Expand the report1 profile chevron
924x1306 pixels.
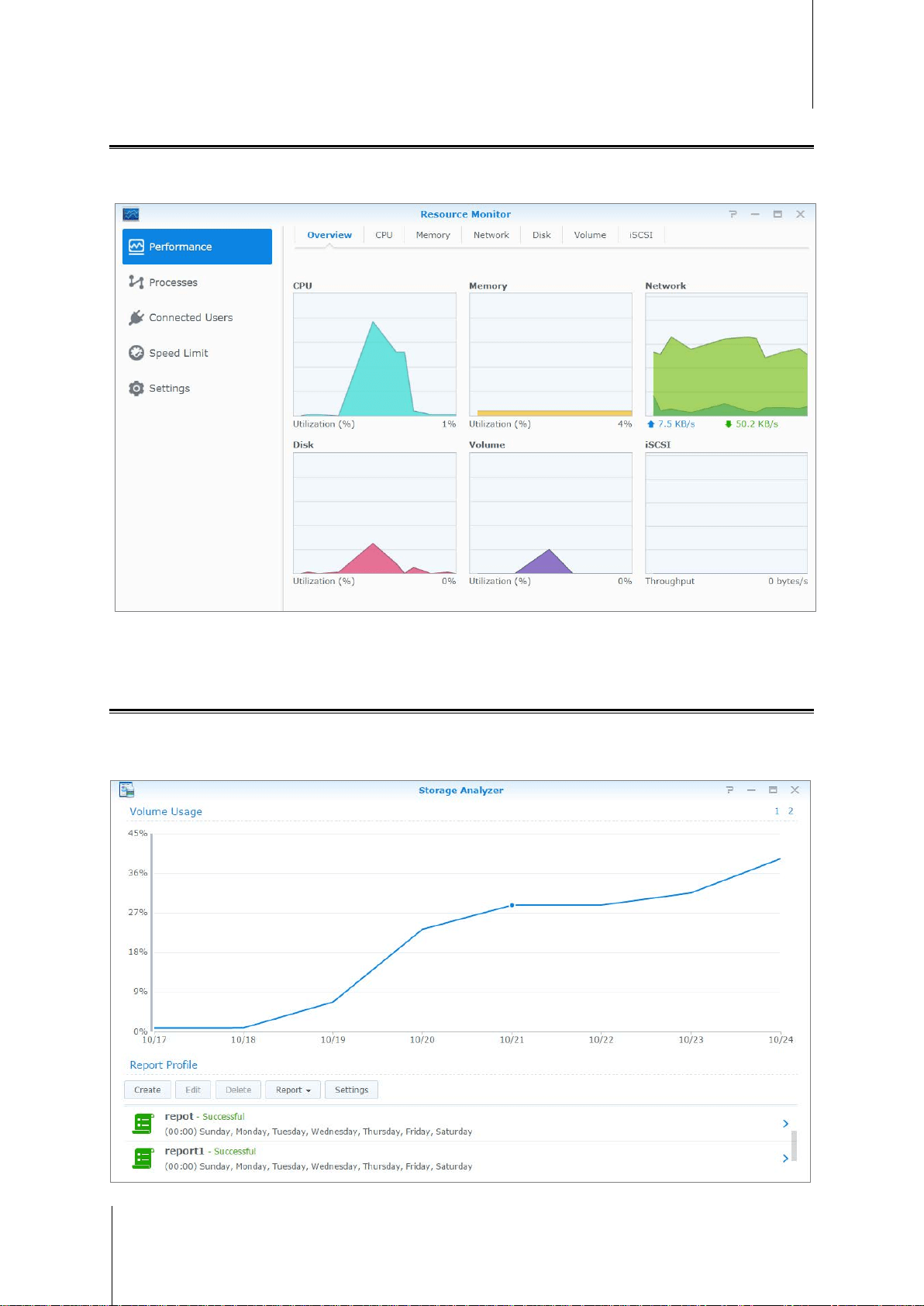tap(785, 1159)
